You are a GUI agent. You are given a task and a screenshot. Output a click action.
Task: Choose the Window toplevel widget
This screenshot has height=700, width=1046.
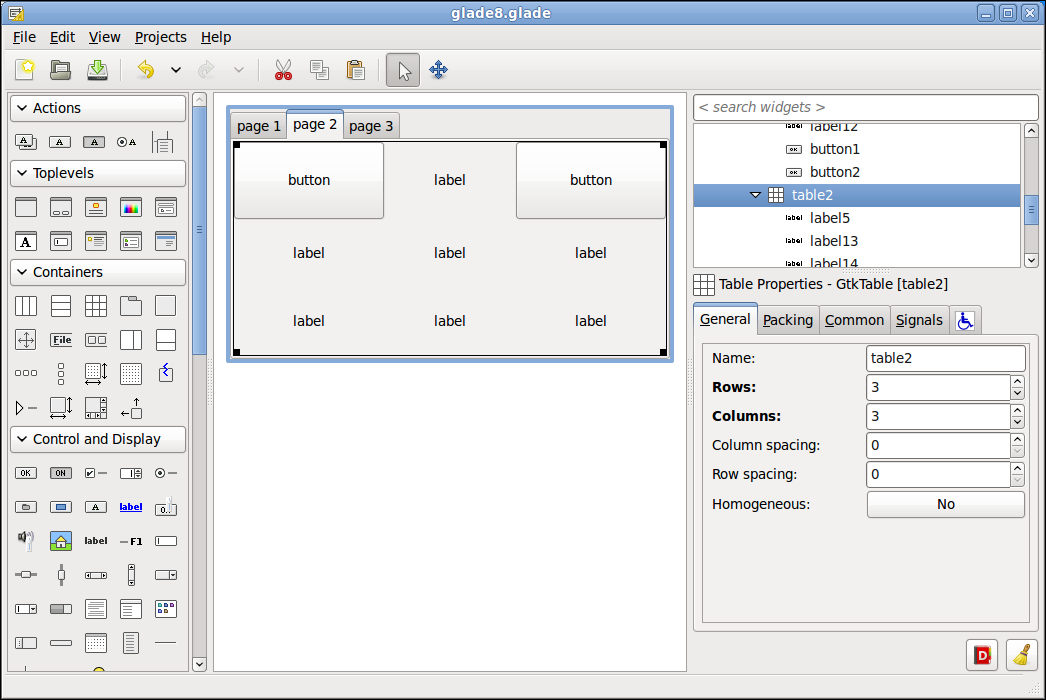pyautogui.click(x=26, y=207)
